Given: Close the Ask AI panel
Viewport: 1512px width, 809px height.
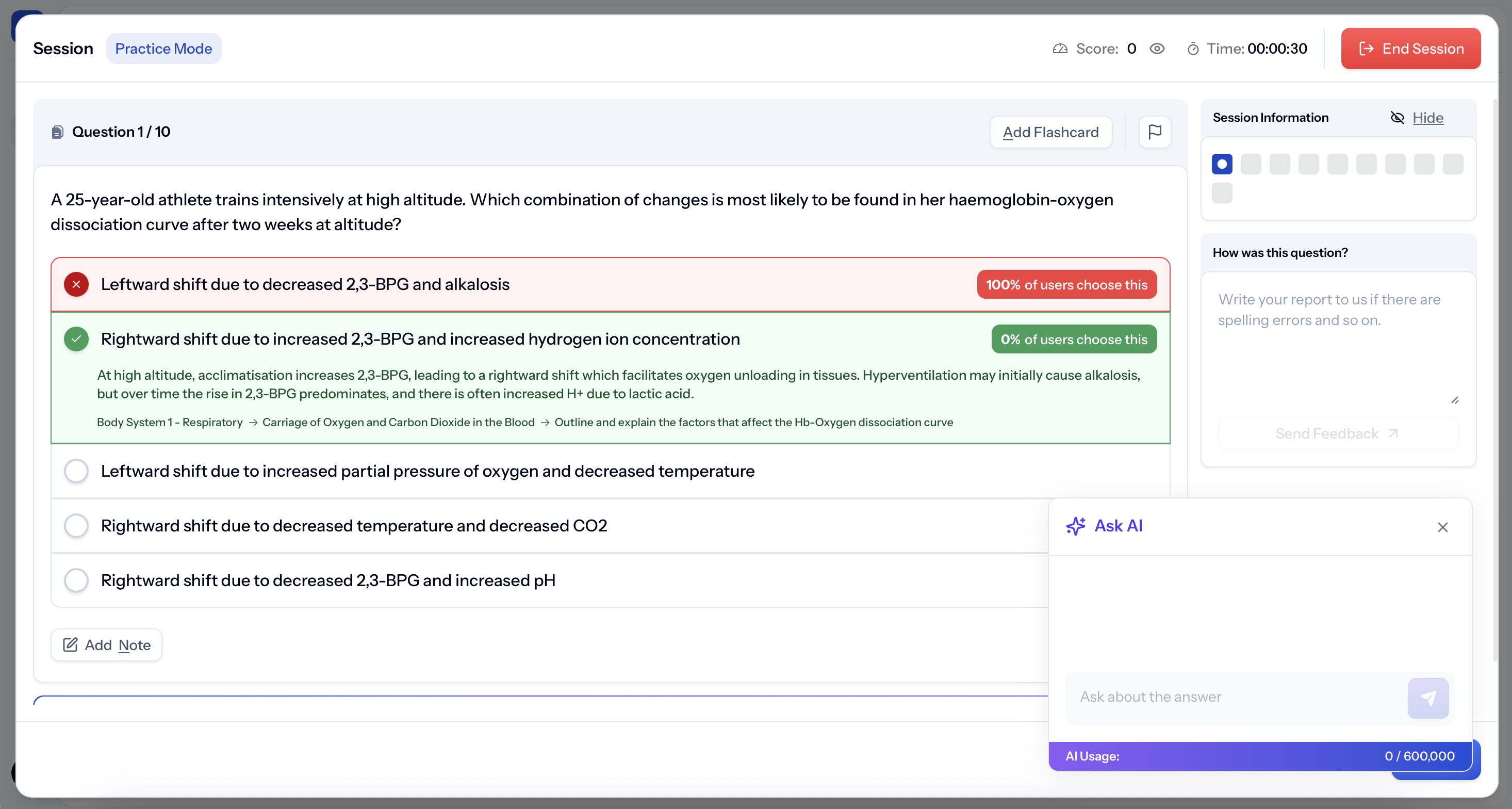Looking at the screenshot, I should [1442, 527].
